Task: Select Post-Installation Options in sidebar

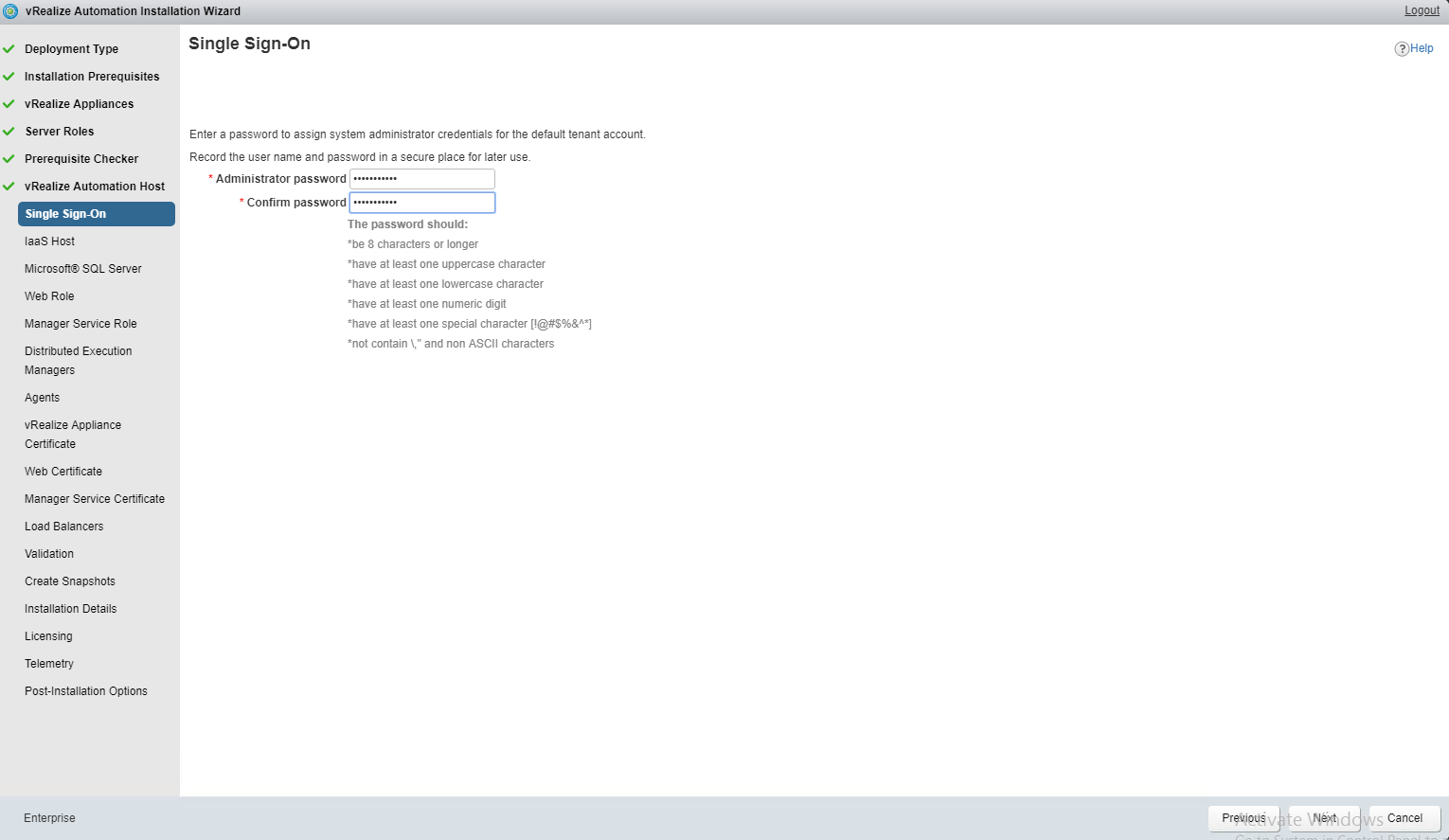Action: [x=85, y=691]
